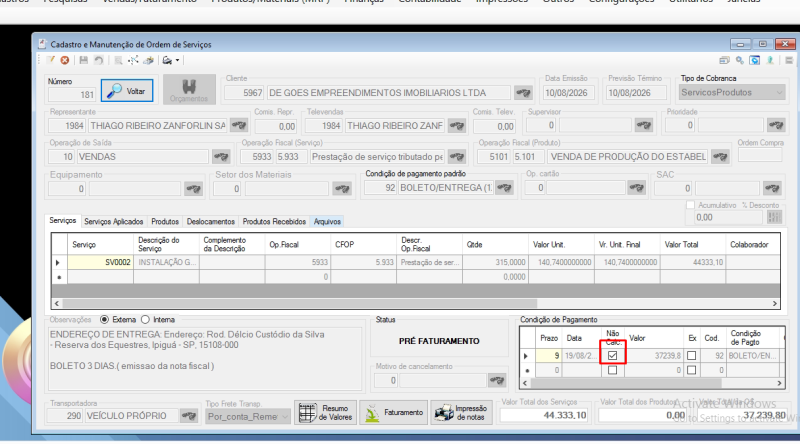Select the Interna observation radio button

coord(145,319)
